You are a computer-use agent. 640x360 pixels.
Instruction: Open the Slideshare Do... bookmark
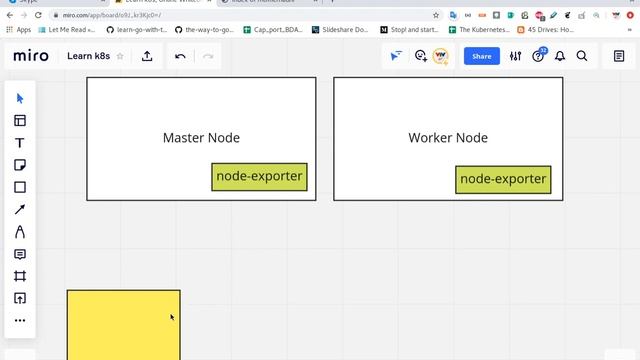(x=340, y=29)
